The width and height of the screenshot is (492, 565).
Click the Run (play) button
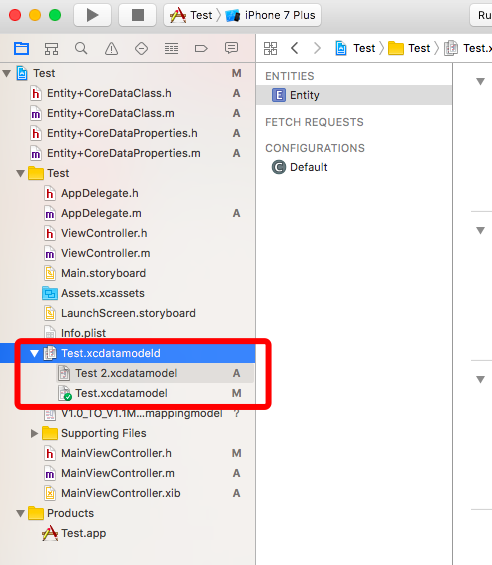[92, 15]
